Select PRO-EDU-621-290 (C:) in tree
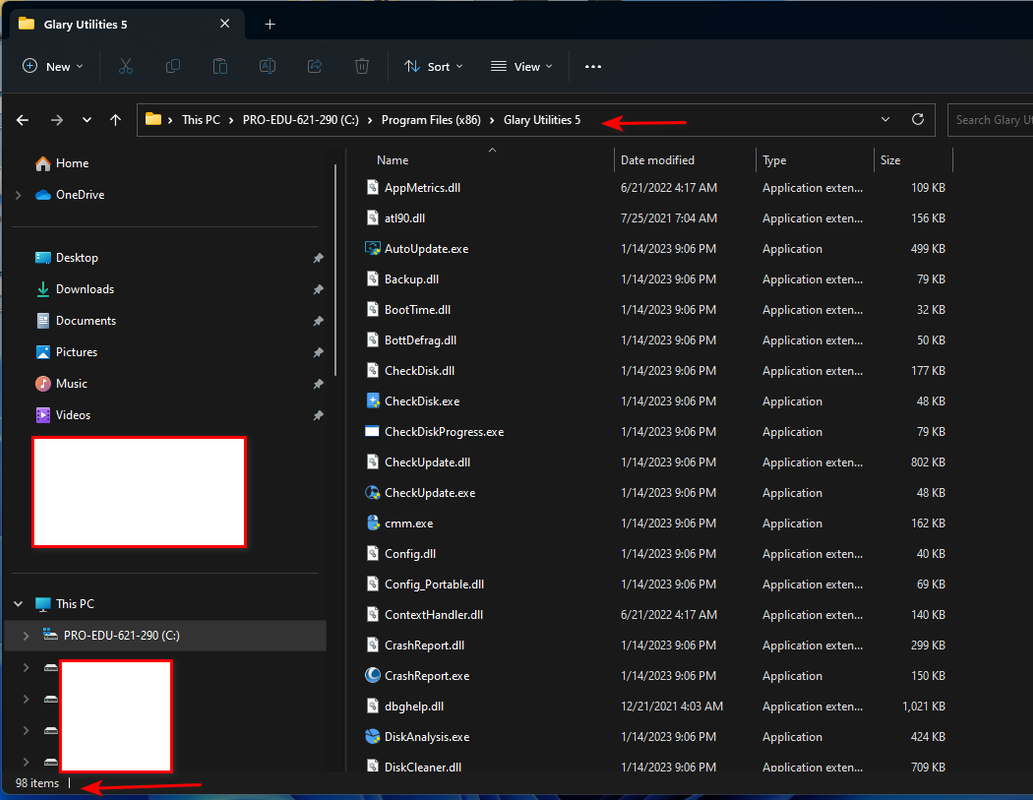 pyautogui.click(x=165, y=636)
